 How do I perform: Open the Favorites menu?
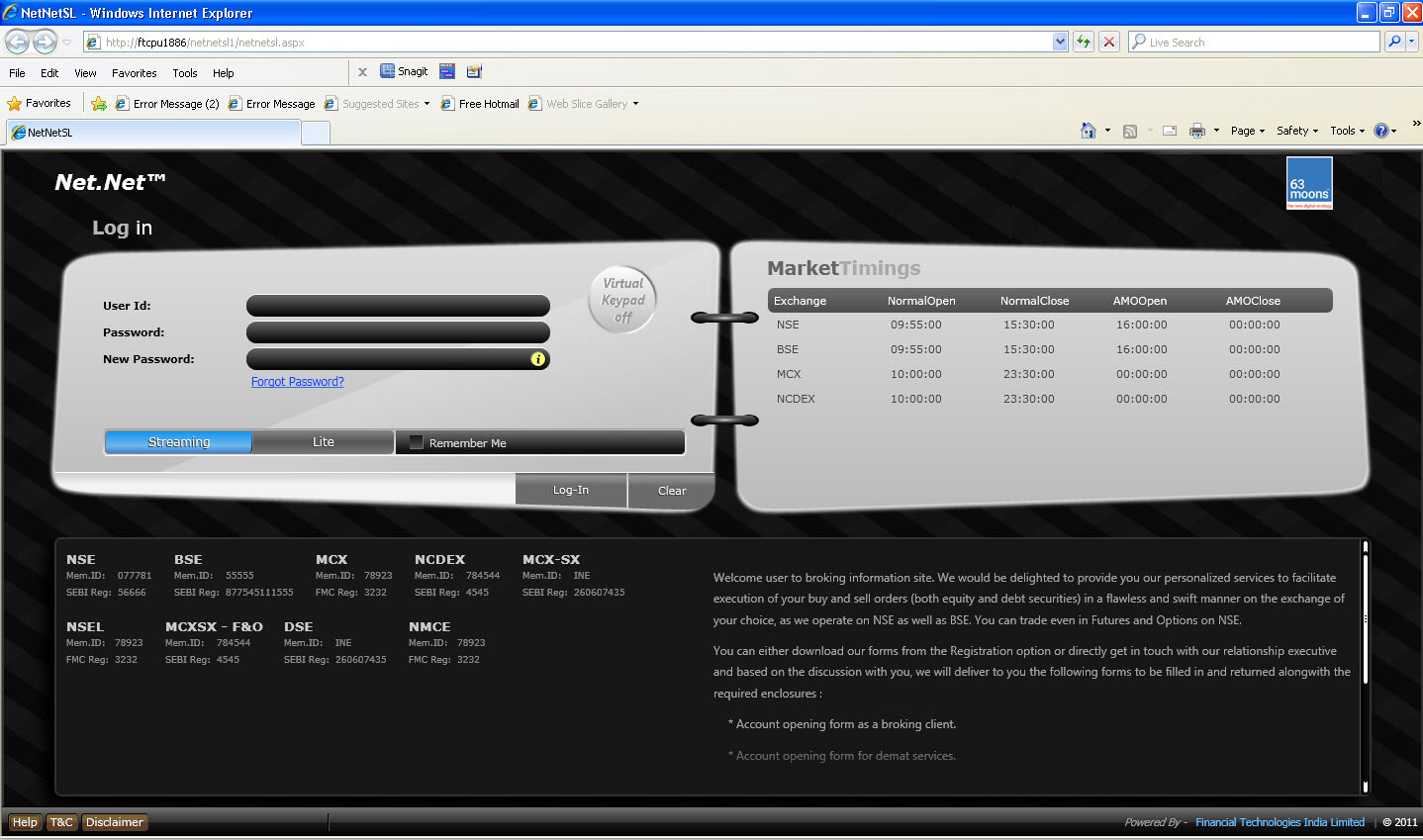click(134, 72)
